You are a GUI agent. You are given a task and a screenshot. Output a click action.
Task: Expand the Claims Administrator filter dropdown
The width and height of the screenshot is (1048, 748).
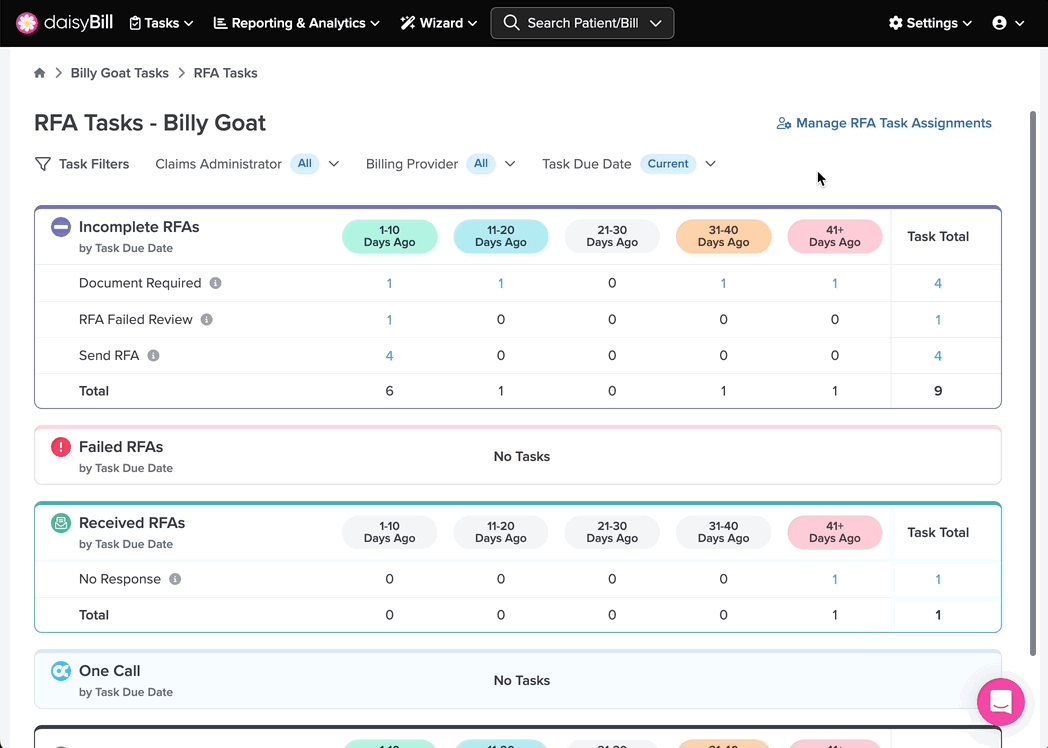pos(334,164)
